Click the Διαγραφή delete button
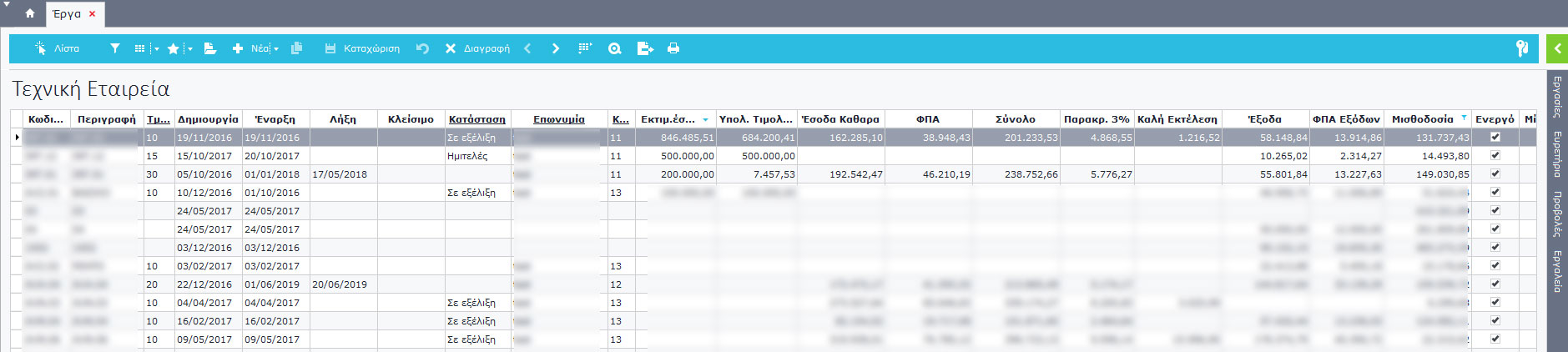 tap(477, 48)
